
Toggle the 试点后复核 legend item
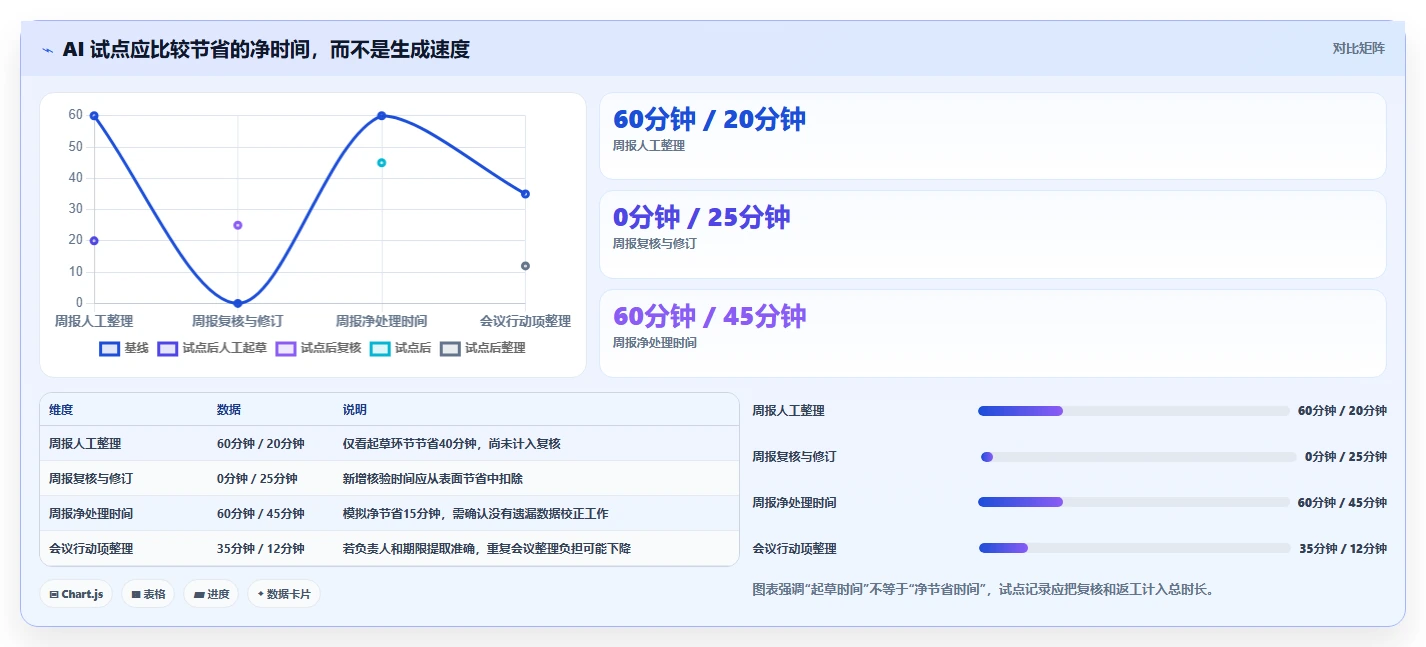319,348
